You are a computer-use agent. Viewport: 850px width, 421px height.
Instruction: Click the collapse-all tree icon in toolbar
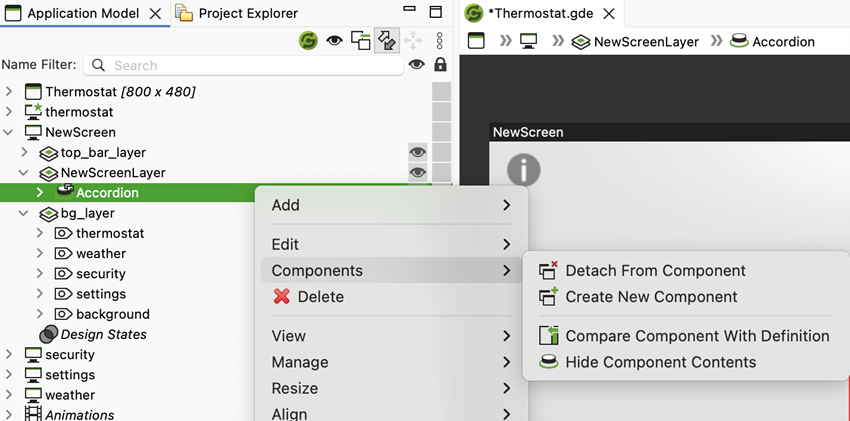tap(360, 41)
